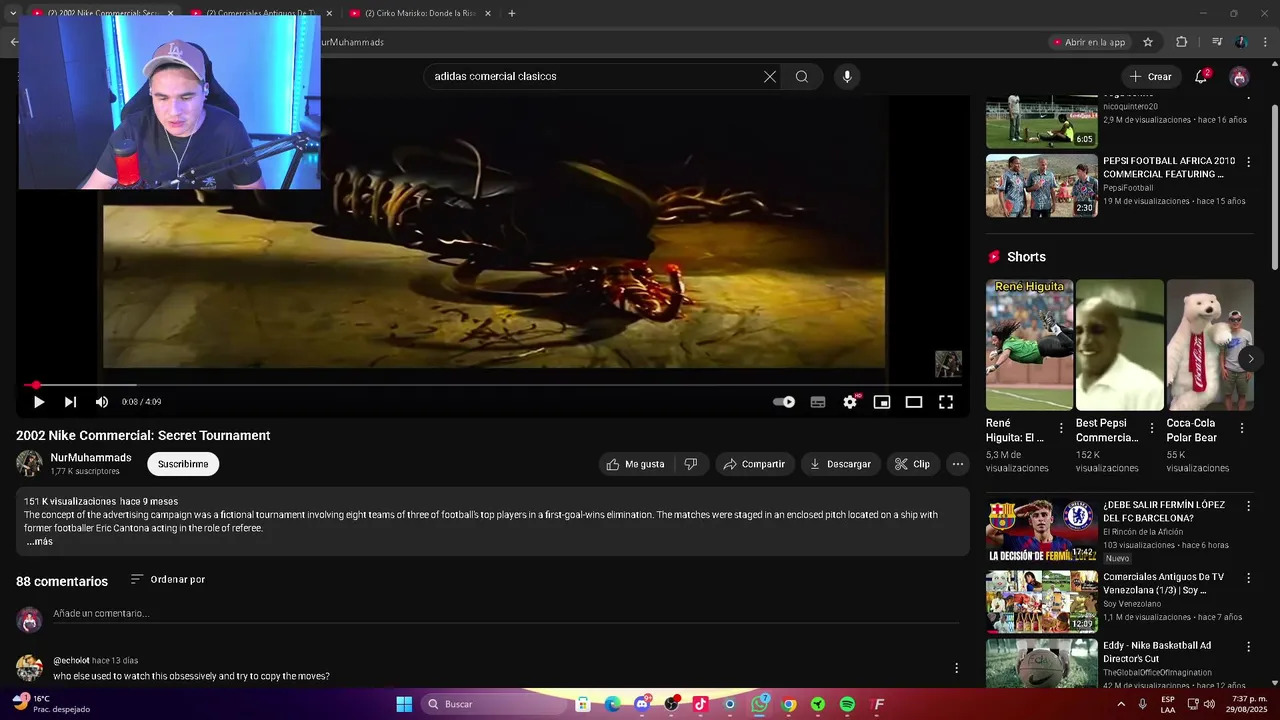1280x720 pixels.
Task: Open WhatsApp from taskbar
Action: pyautogui.click(x=759, y=704)
